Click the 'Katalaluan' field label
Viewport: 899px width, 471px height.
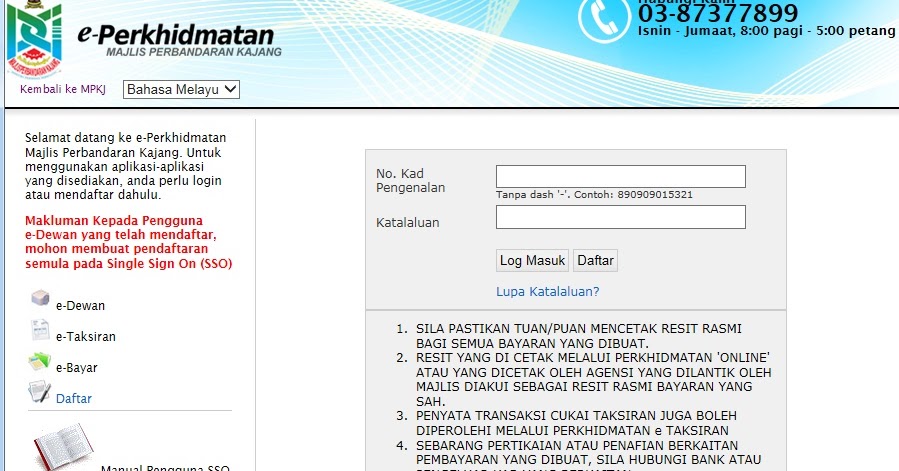(x=408, y=223)
